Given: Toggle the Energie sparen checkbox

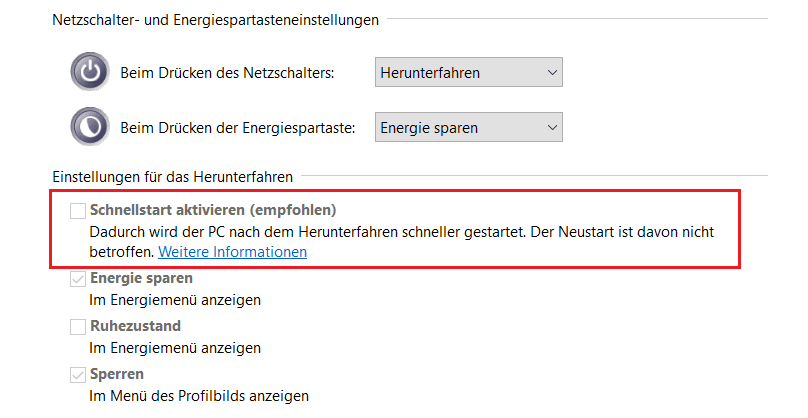Looking at the screenshot, I should [x=78, y=279].
